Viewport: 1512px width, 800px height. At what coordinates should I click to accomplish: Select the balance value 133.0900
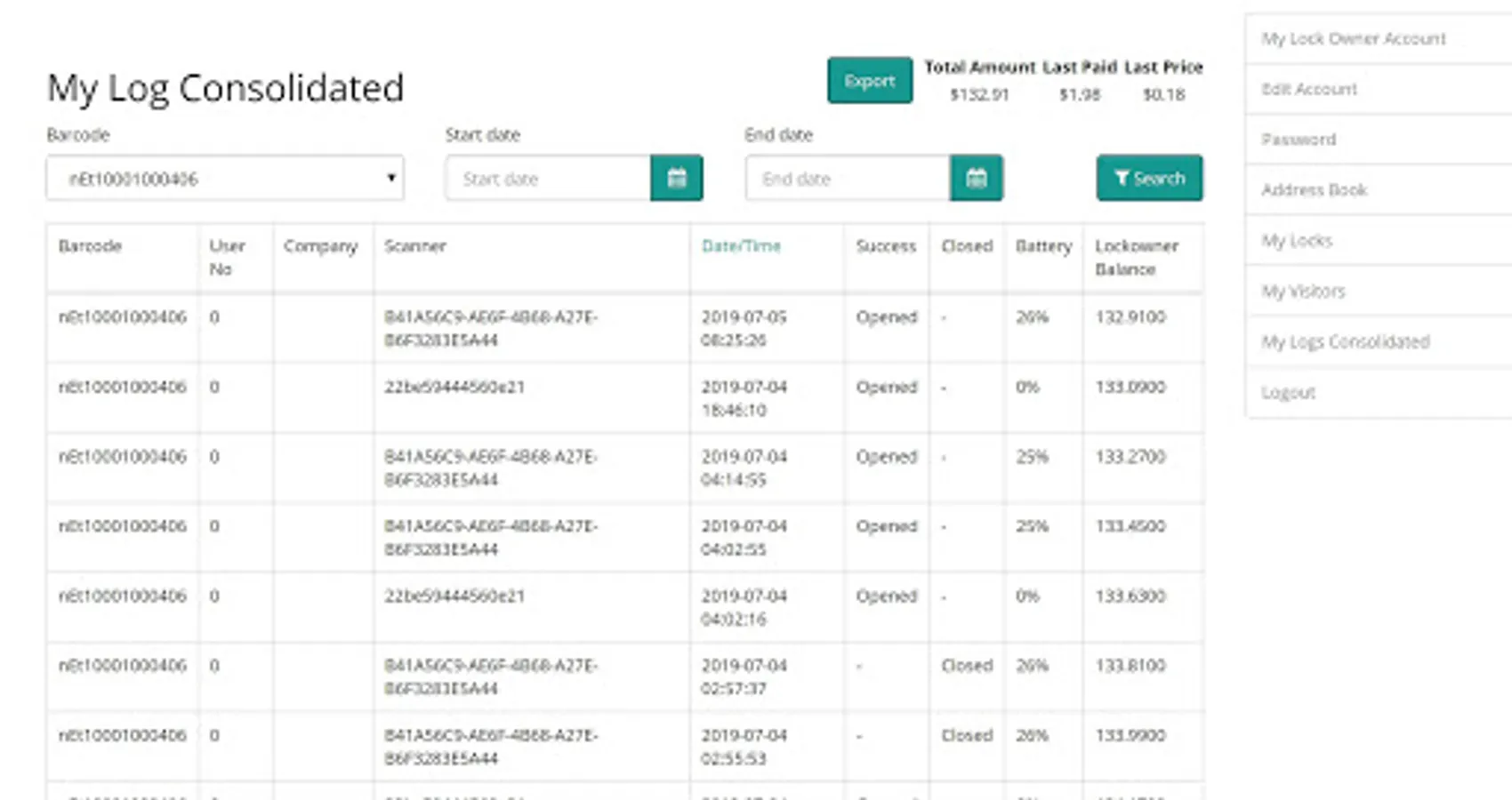pos(1130,388)
